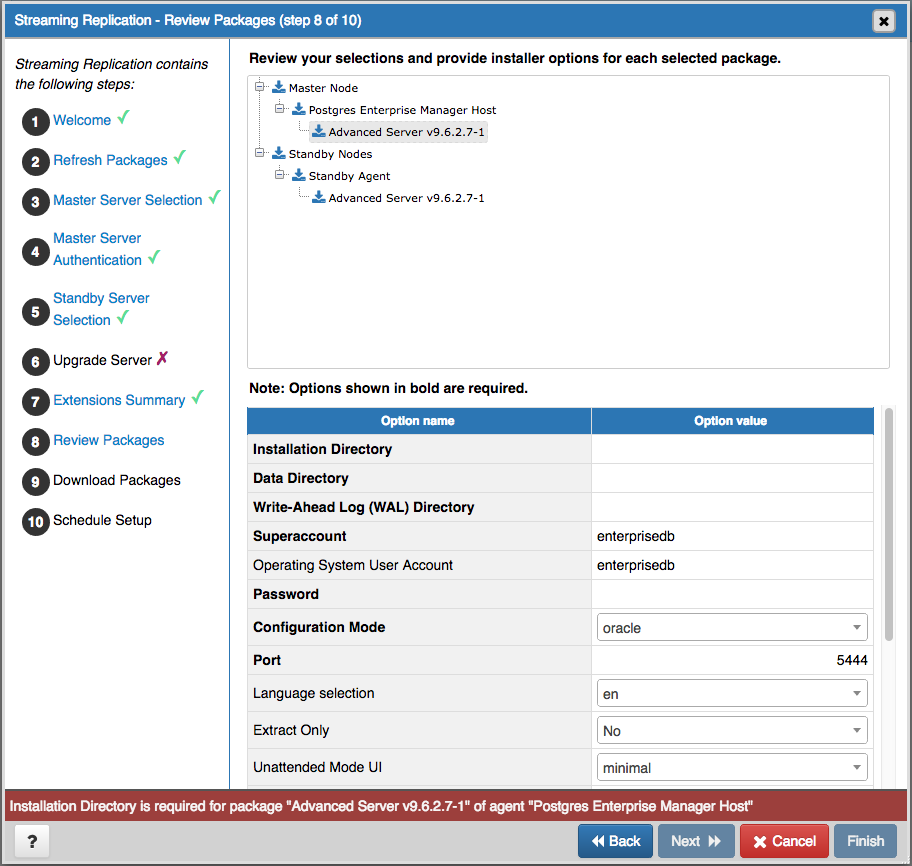
Task: Click the step 3 number circle
Action: 35,202
